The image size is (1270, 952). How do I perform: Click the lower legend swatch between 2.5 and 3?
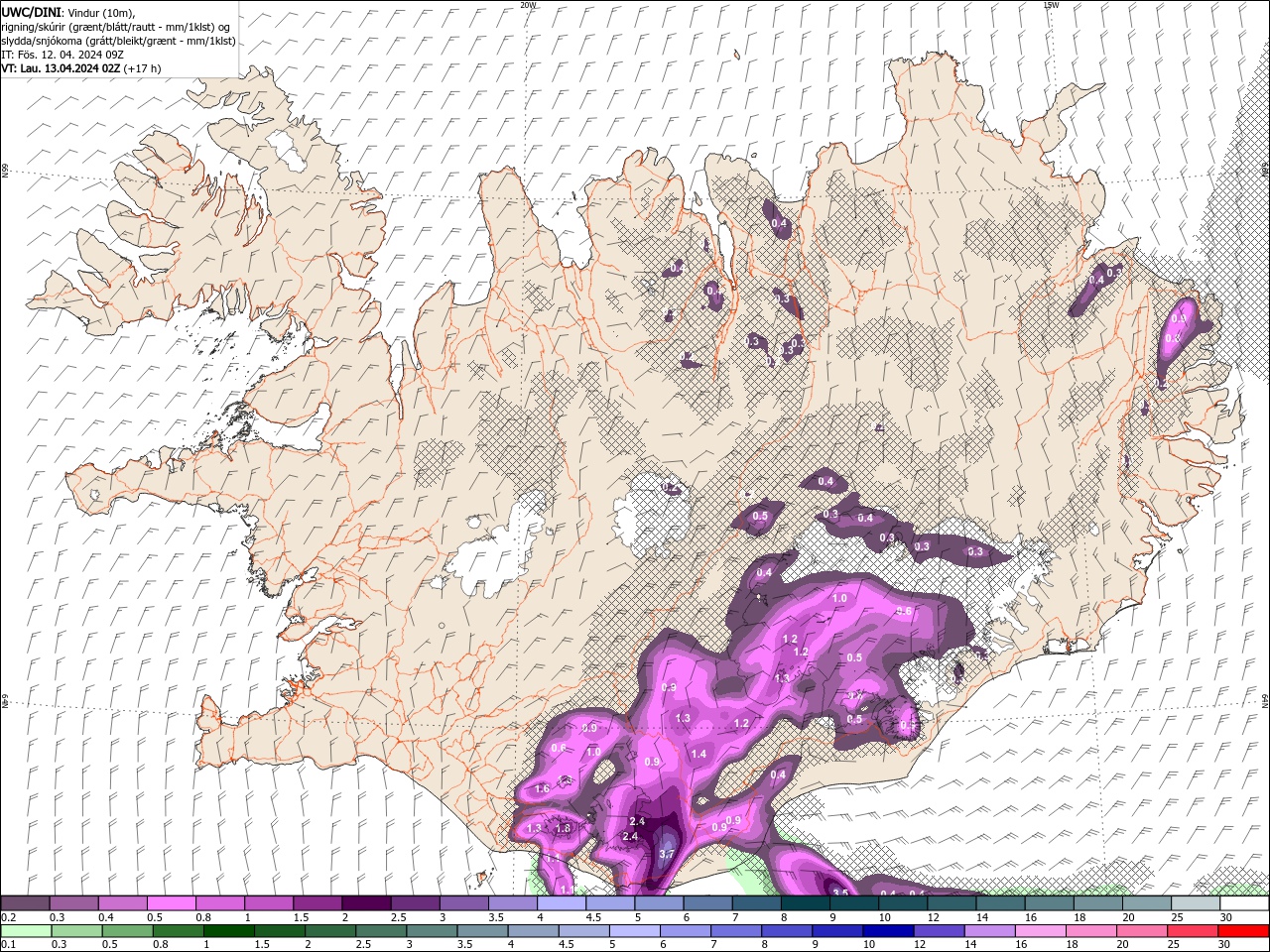click(x=380, y=931)
